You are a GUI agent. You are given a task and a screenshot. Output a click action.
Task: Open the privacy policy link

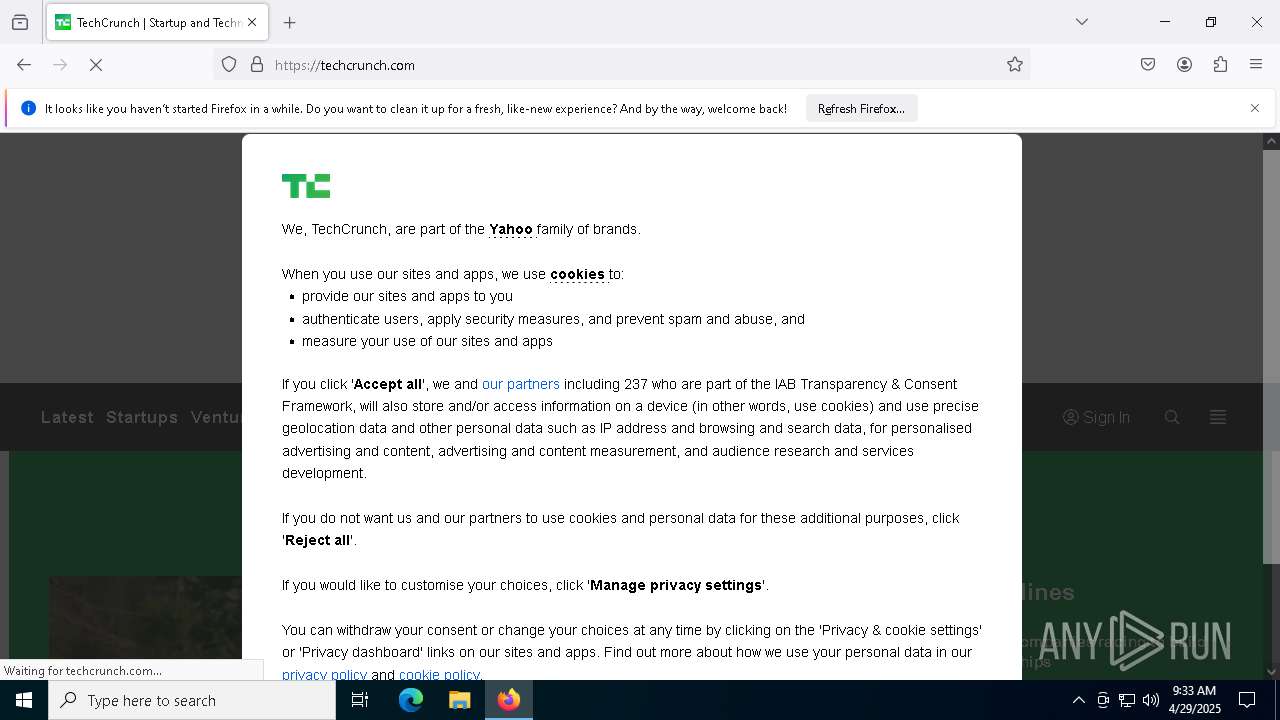(324, 675)
